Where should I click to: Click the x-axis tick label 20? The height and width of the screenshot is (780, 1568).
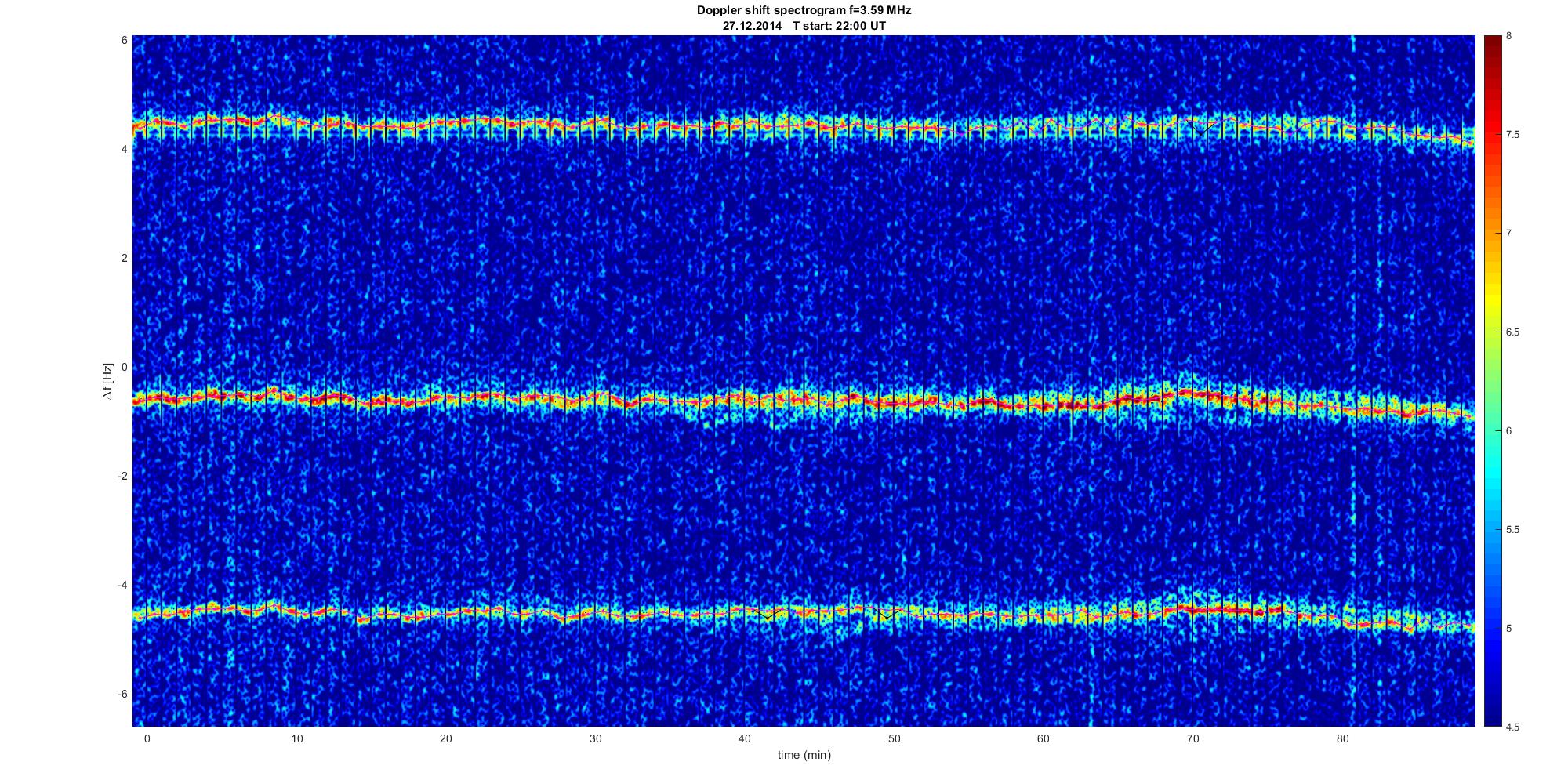pos(445,738)
